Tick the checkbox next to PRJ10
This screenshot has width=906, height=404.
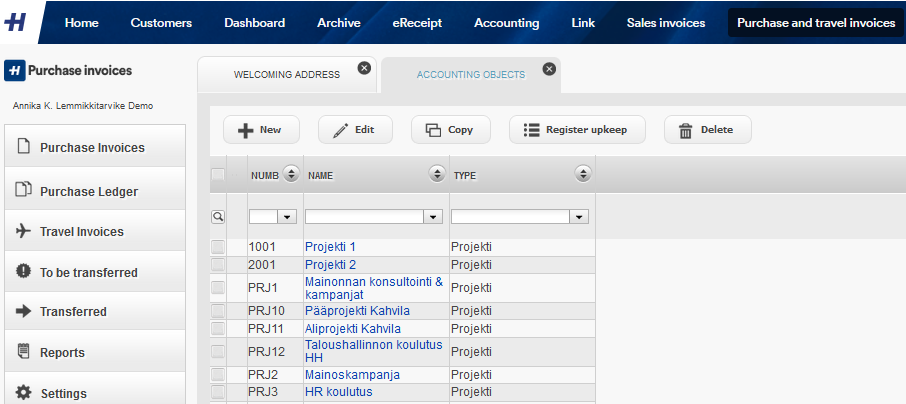pyautogui.click(x=218, y=311)
